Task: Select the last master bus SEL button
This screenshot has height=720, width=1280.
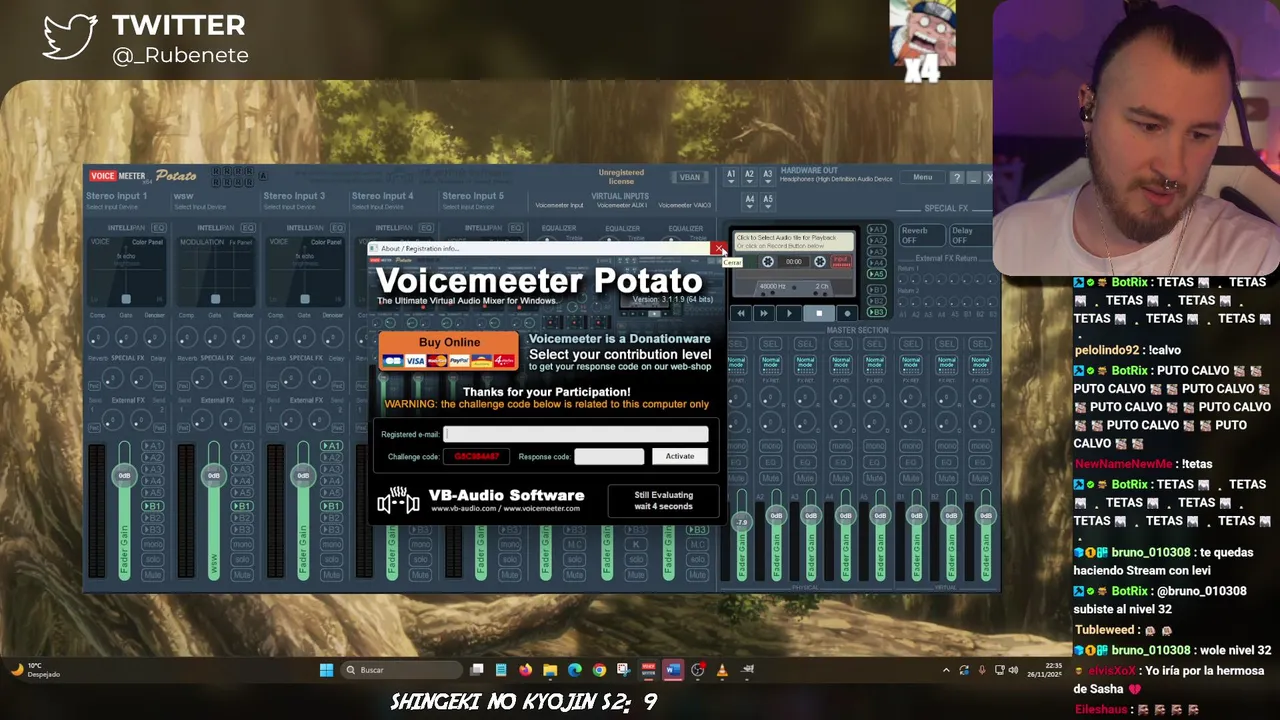Action: pyautogui.click(x=980, y=344)
